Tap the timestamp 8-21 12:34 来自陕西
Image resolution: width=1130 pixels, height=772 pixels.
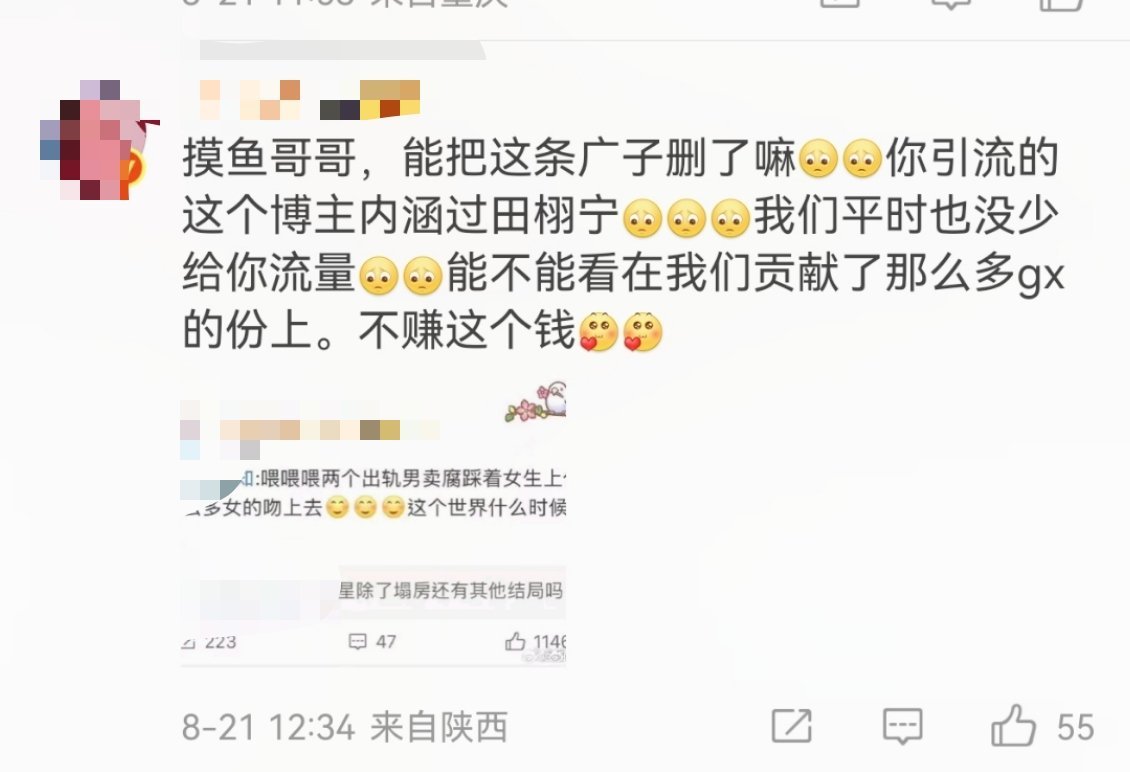(x=345, y=727)
